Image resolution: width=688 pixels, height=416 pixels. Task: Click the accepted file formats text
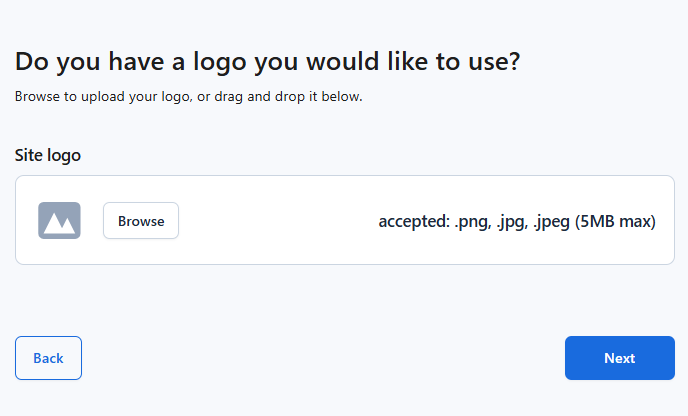tap(516, 221)
